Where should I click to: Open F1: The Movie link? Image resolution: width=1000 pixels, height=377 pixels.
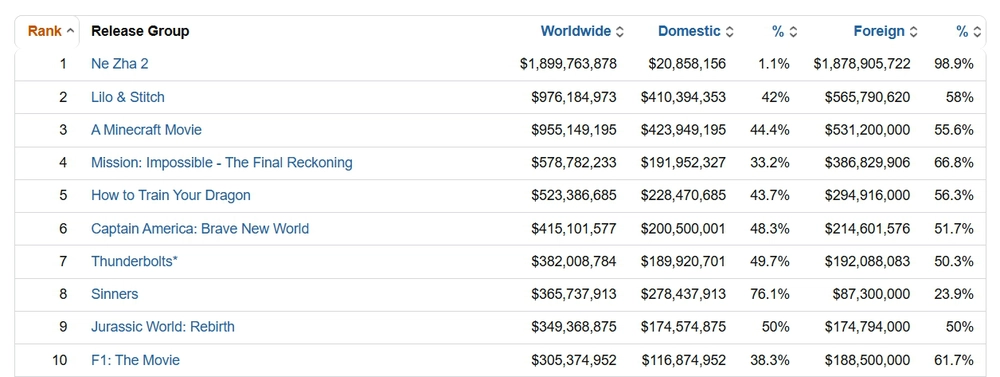click(x=135, y=360)
